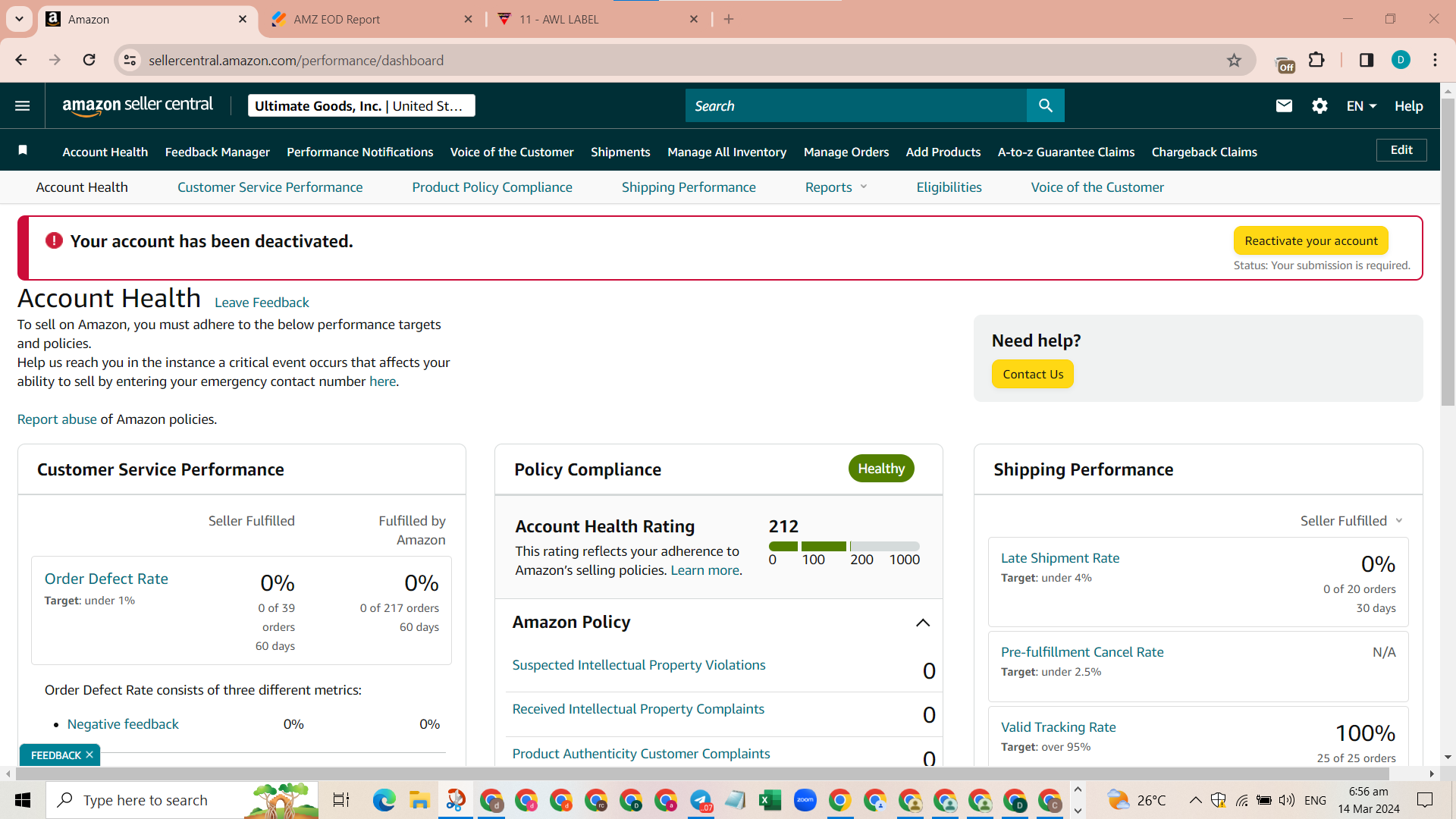1456x819 pixels.
Task: Open Customer Service Performance sub-tab
Action: [270, 187]
